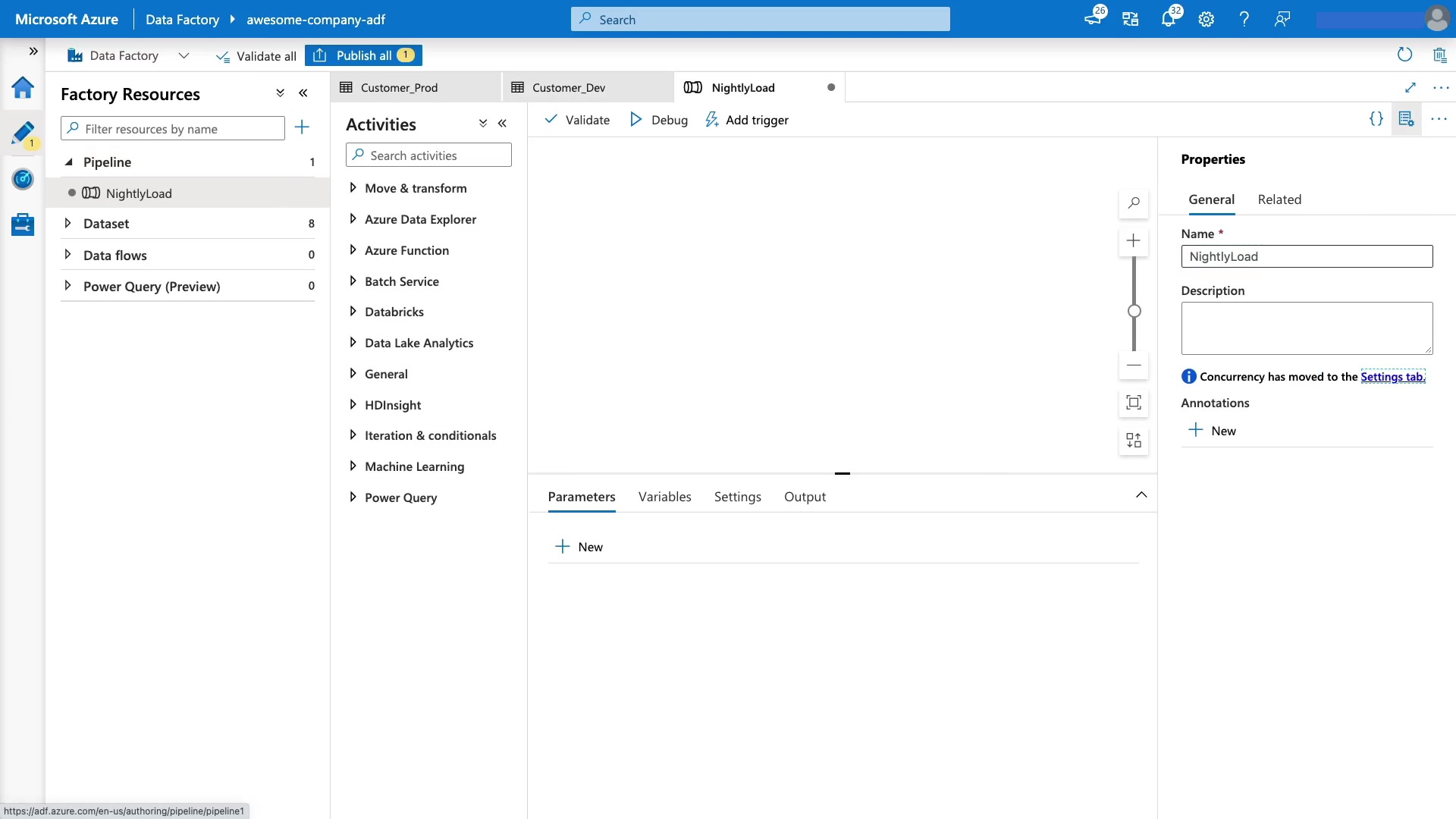The height and width of the screenshot is (819, 1456).
Task: Click the canvas zoom slider handle
Action: coord(1134,311)
